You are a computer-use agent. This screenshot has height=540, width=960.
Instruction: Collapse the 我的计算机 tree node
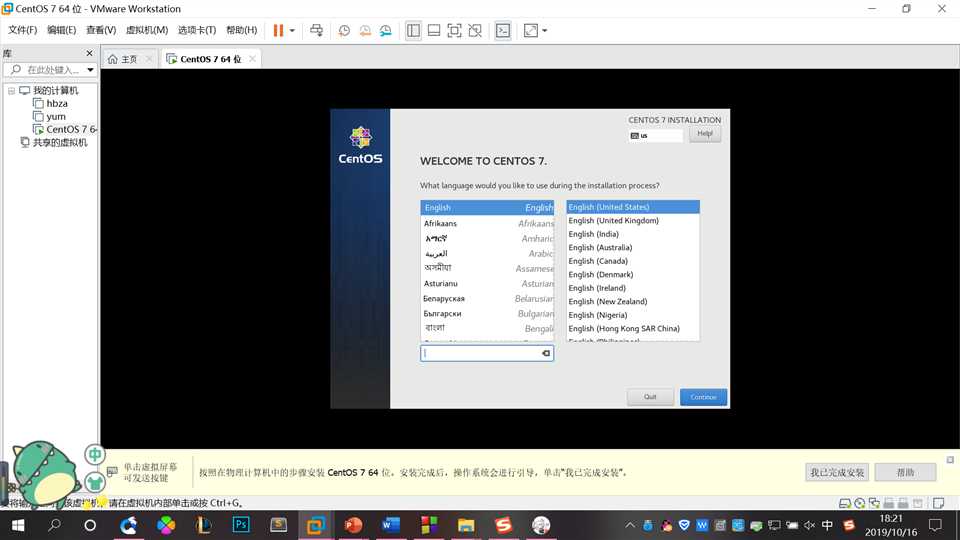[x=11, y=91]
